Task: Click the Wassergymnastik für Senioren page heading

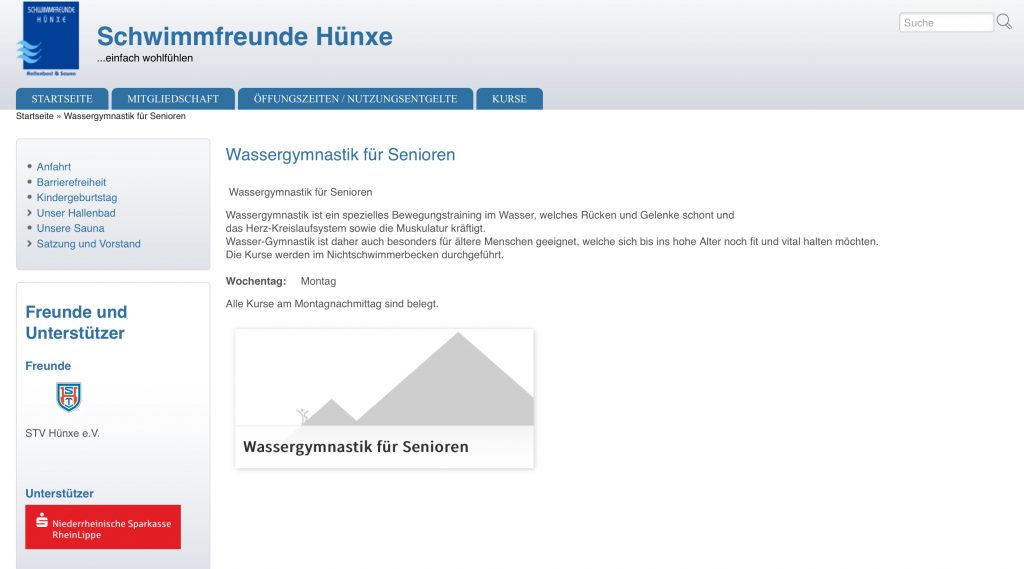Action: coord(340,155)
